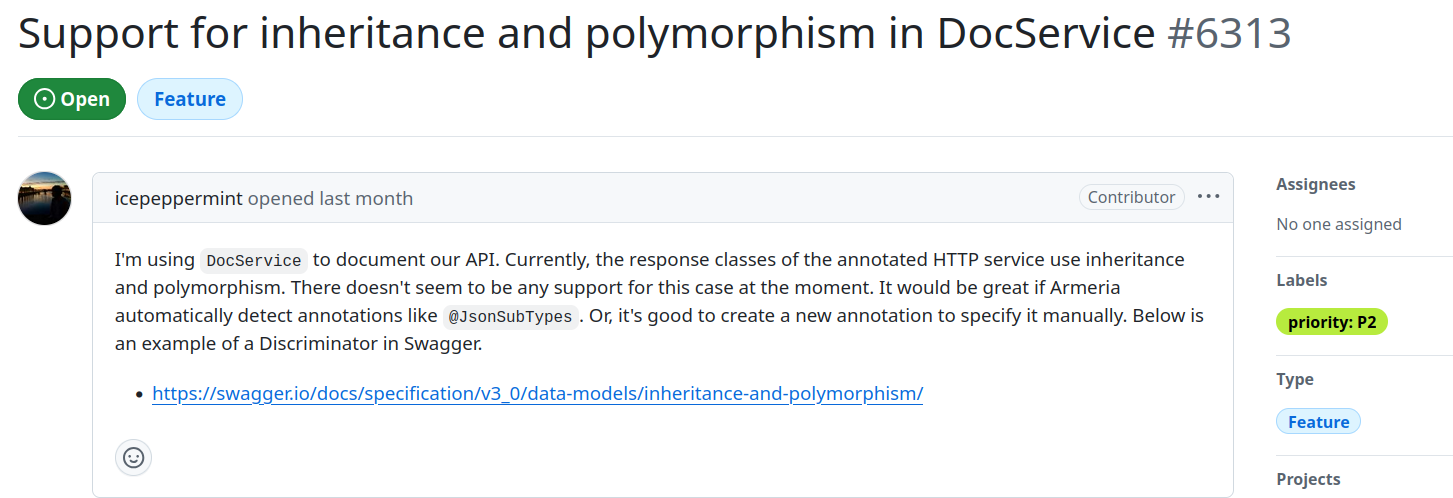Click the @JsonSubTypes inline code snippet

tap(510, 317)
